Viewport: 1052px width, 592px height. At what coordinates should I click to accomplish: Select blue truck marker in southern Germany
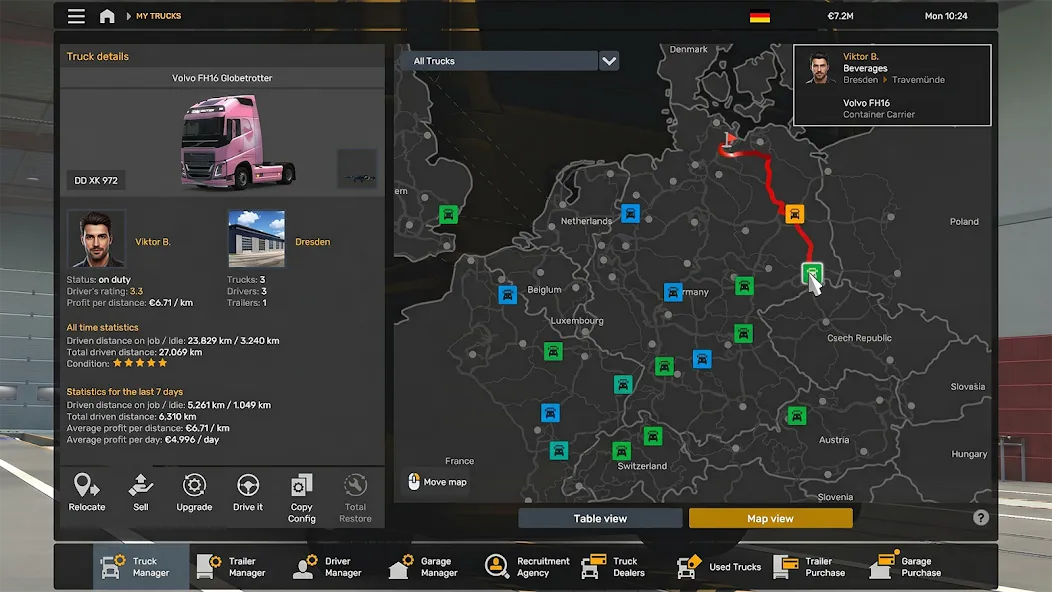click(x=702, y=359)
